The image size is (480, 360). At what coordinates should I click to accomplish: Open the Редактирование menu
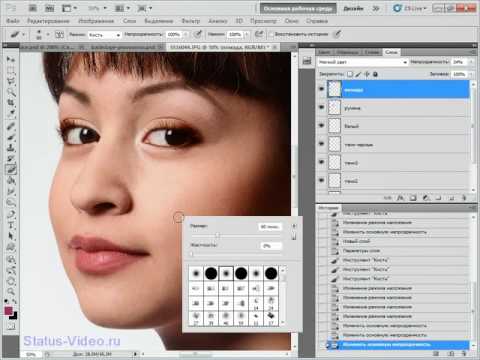coord(48,21)
